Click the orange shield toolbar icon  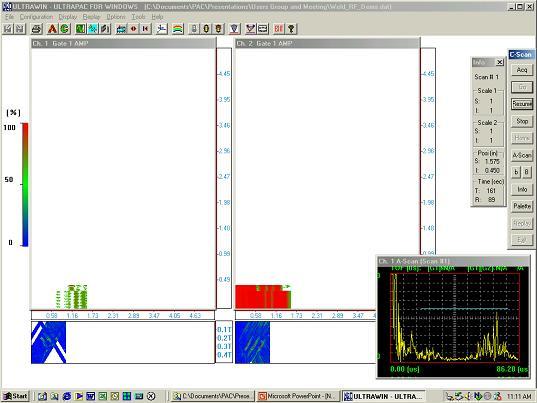(218, 29)
